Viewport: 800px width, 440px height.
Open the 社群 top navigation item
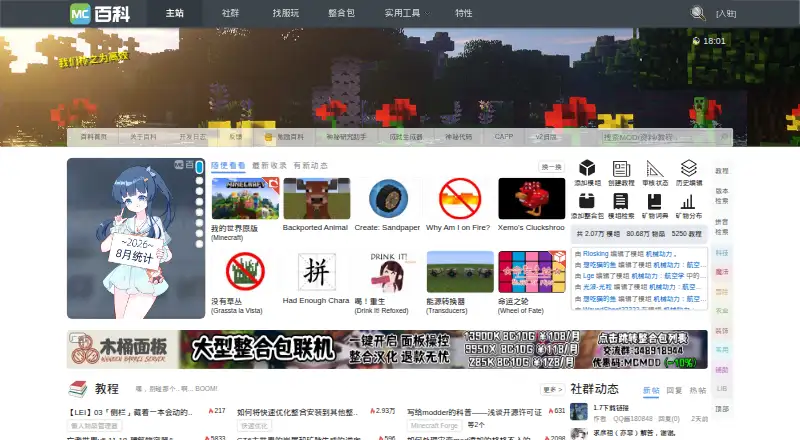pos(230,13)
